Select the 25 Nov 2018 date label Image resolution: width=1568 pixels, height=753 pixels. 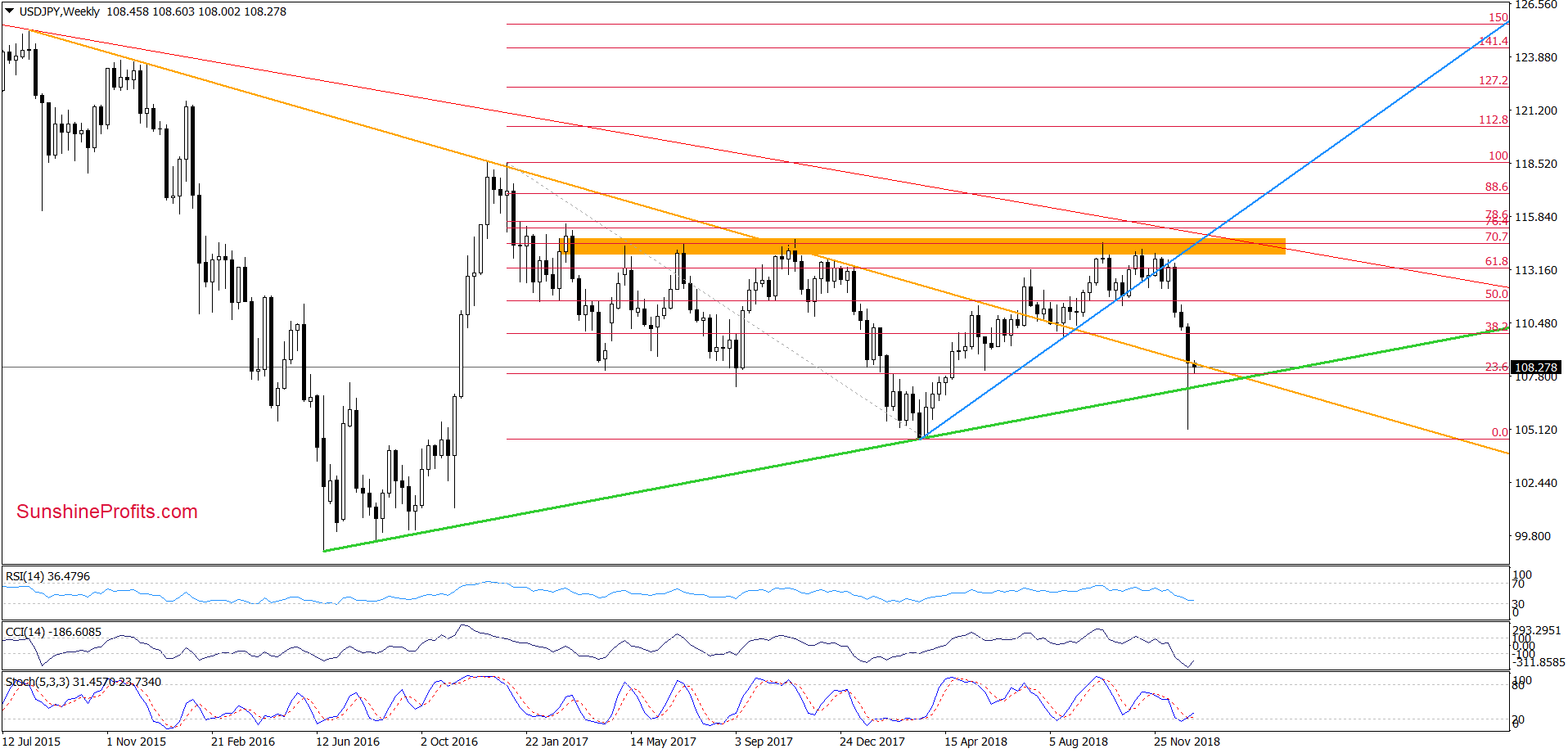(1187, 742)
